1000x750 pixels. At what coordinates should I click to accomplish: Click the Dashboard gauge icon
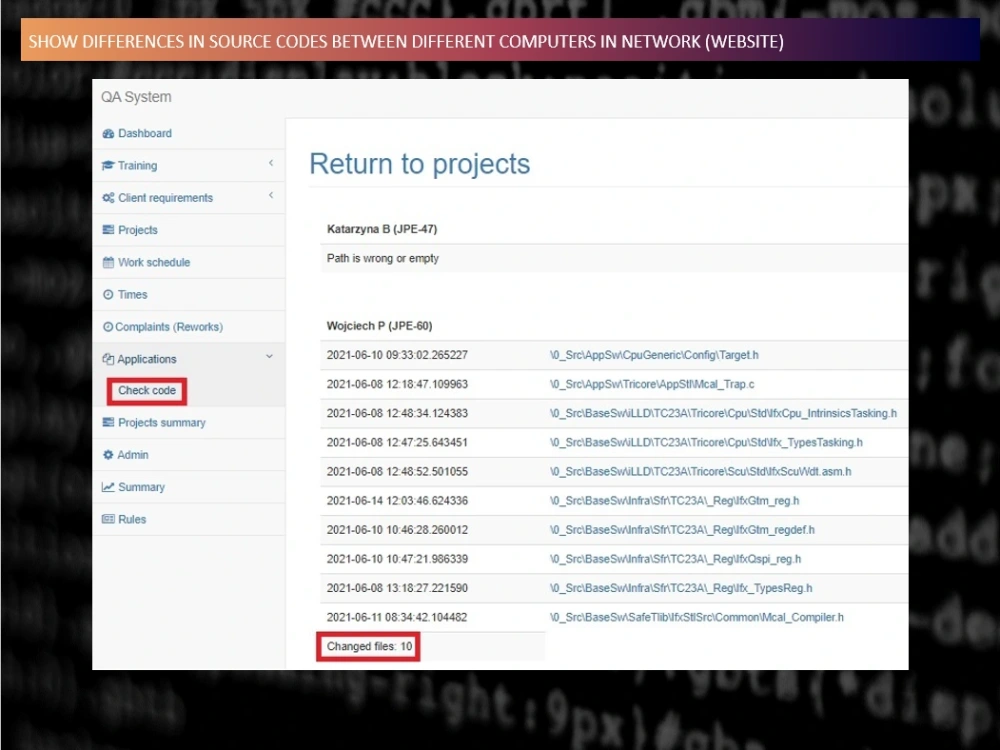(108, 133)
